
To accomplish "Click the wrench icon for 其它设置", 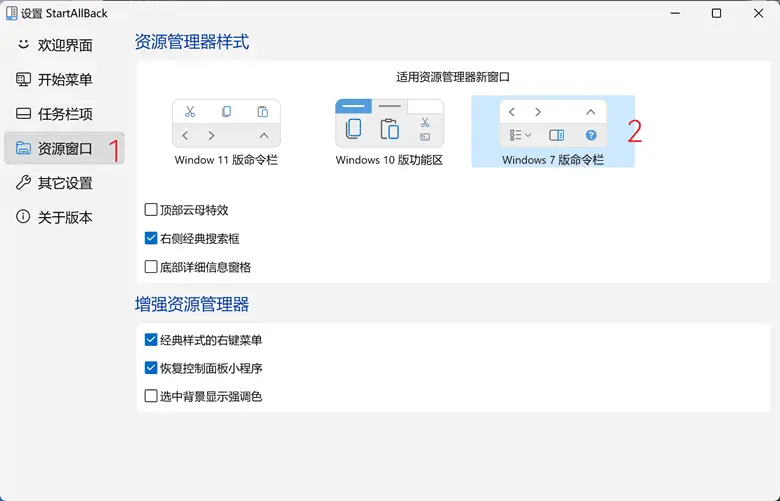I will tap(23, 183).
